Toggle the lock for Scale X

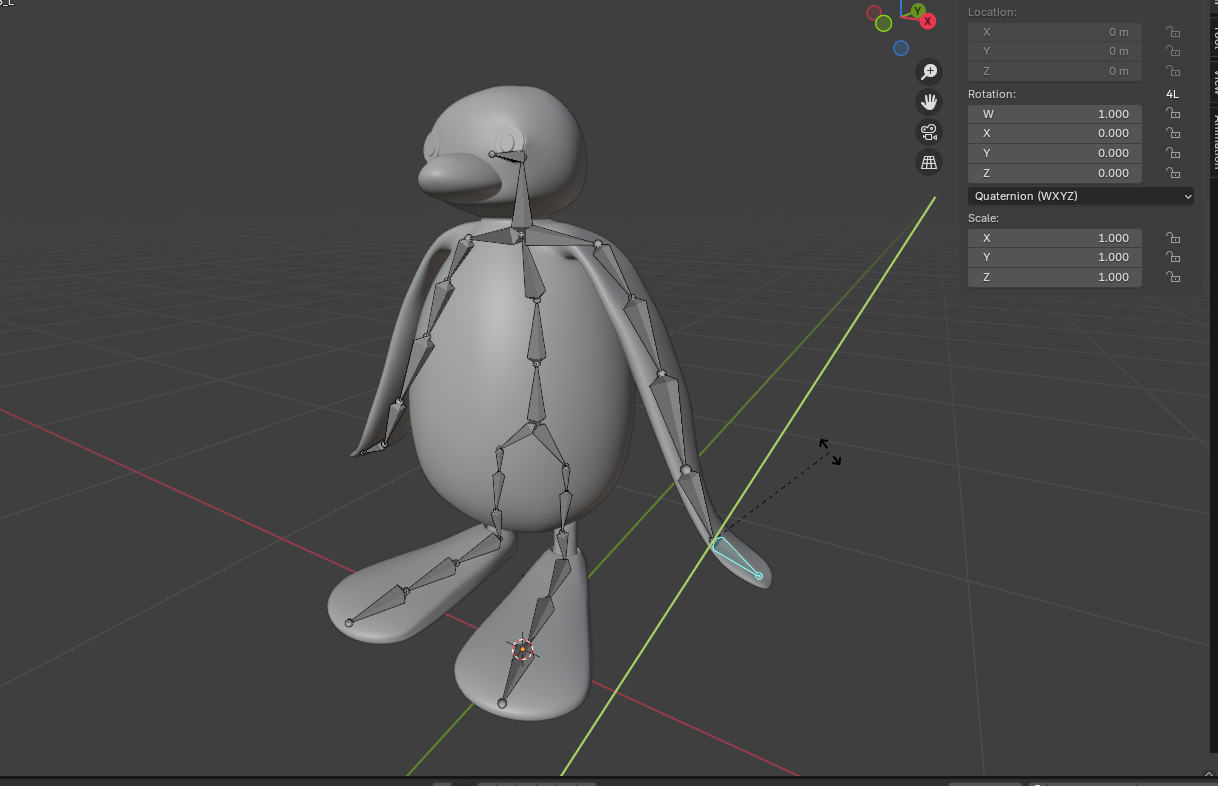tap(1173, 238)
